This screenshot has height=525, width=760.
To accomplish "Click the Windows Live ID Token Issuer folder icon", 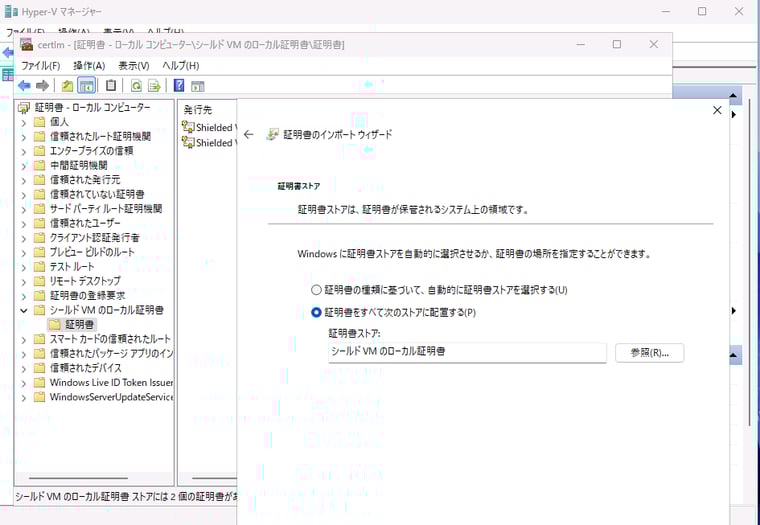I will 40,382.
